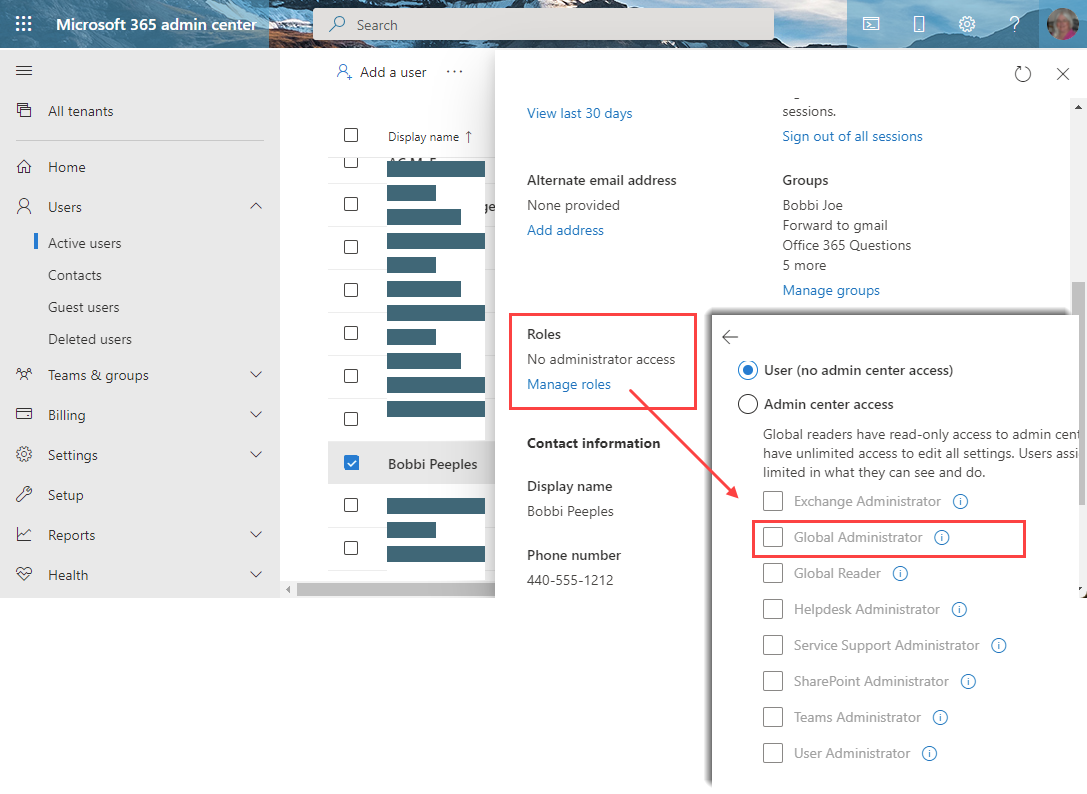Refresh the user details panel
Viewport: 1087px width, 794px height.
pyautogui.click(x=1023, y=74)
